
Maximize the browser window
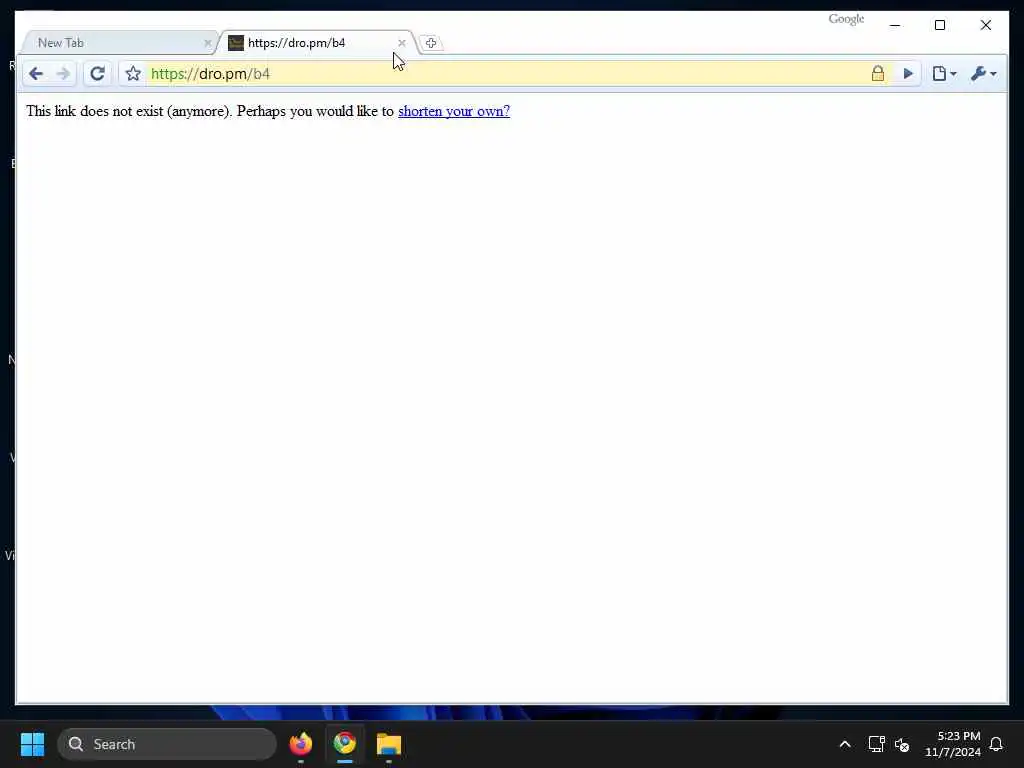940,25
